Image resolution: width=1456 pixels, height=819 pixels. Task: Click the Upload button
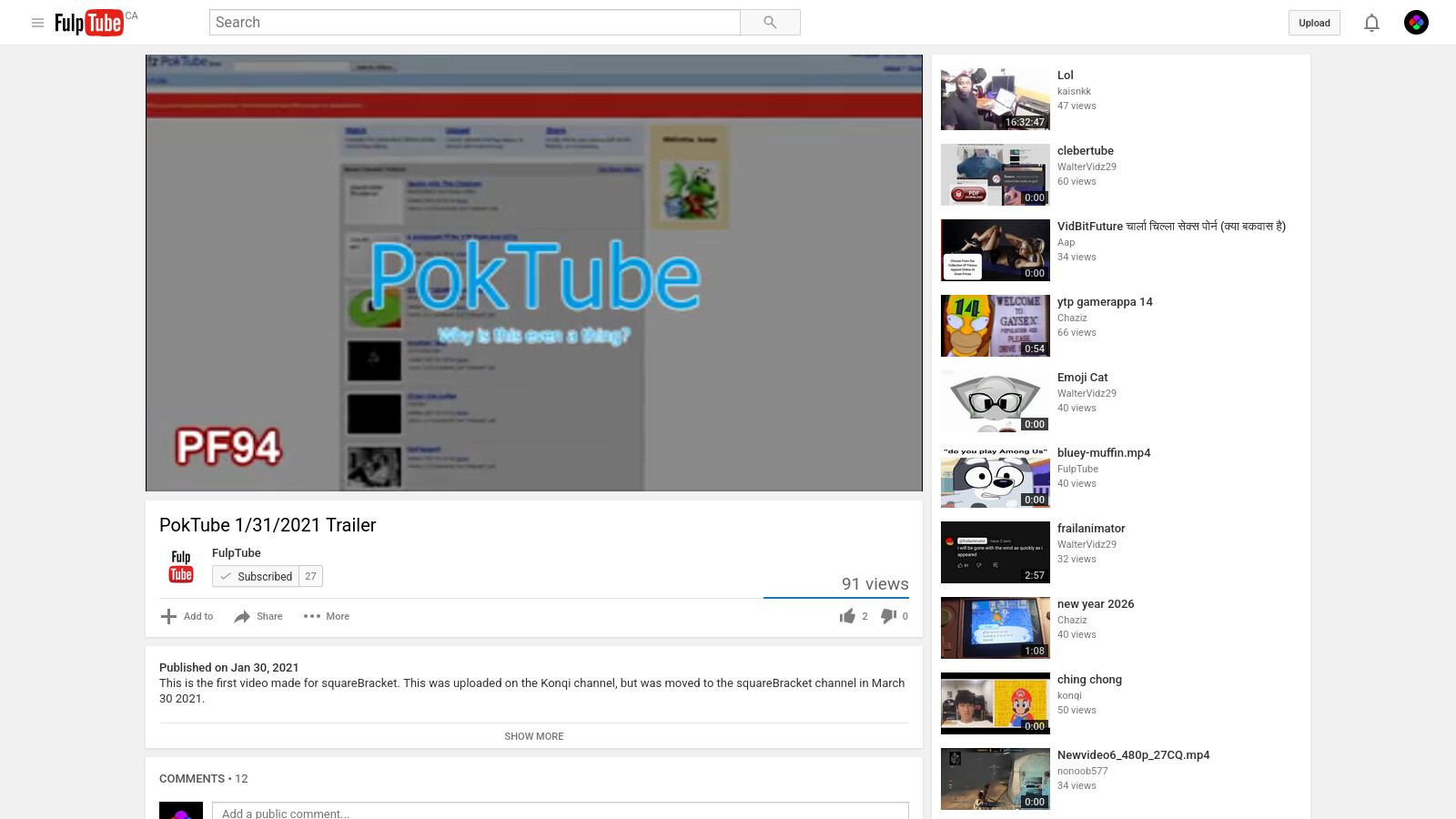tap(1314, 23)
